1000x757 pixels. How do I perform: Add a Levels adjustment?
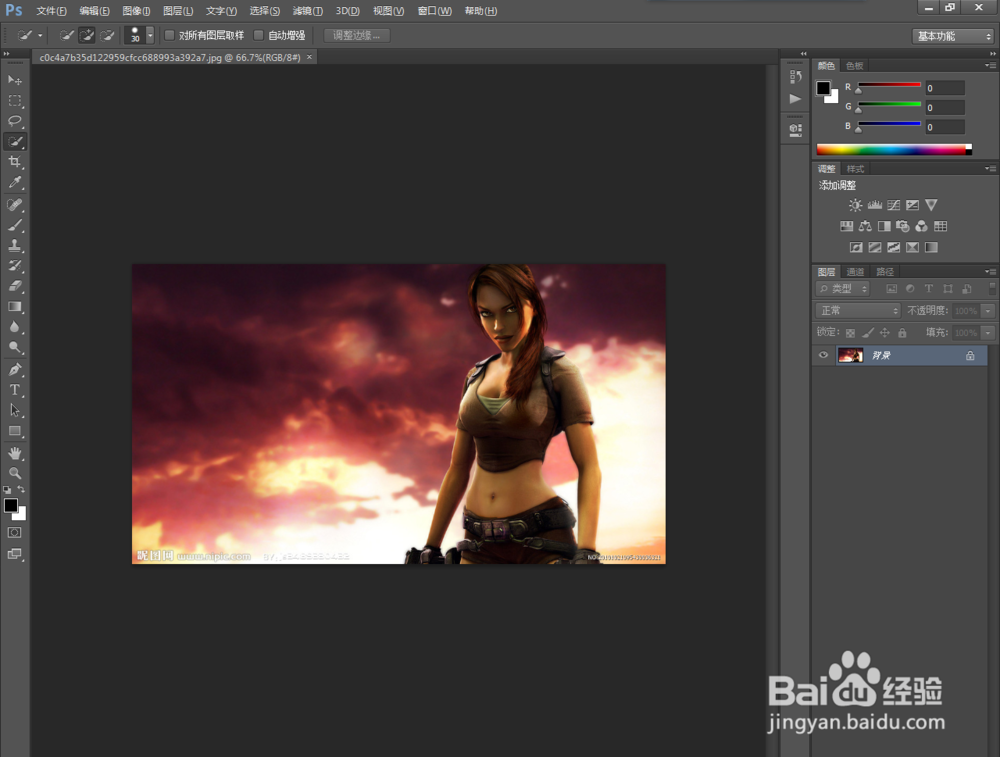pos(874,205)
